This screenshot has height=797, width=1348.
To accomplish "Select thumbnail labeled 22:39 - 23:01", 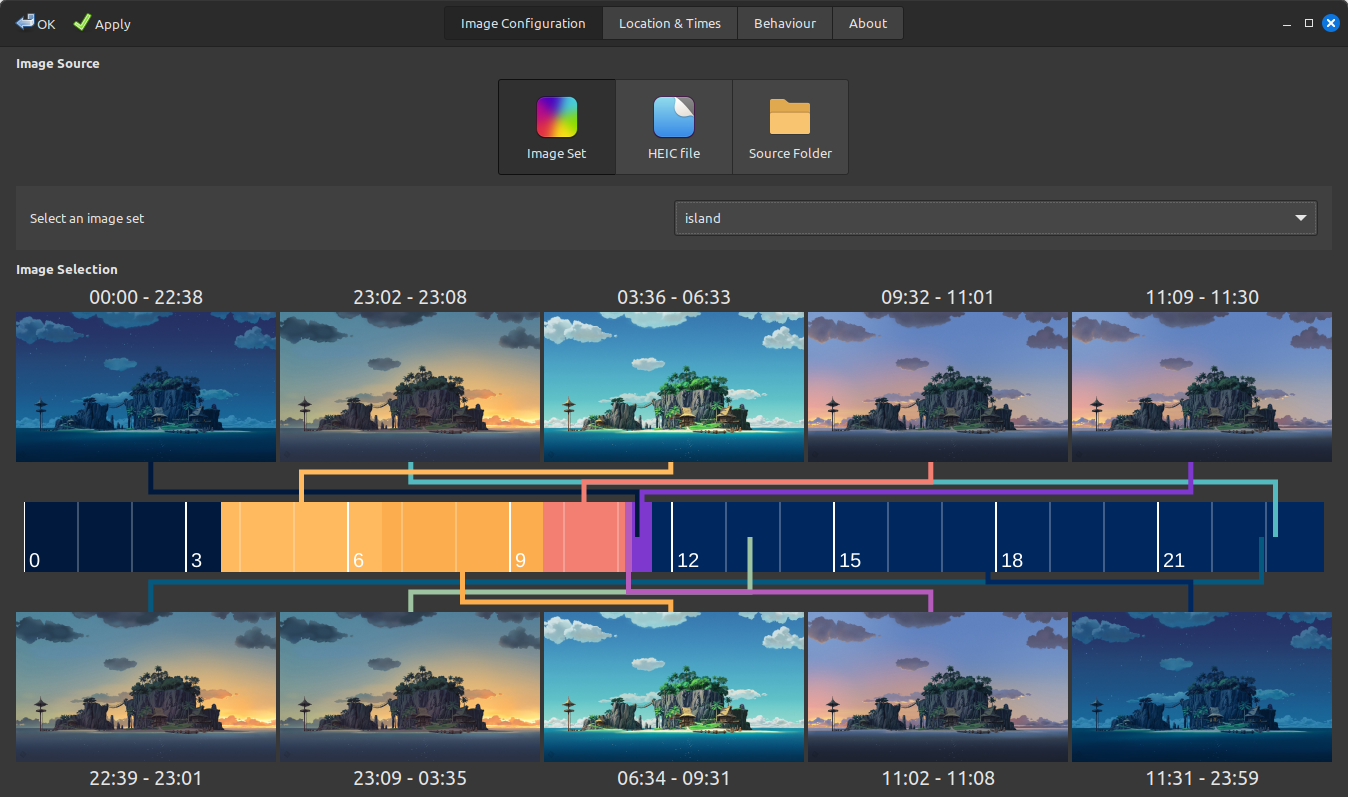I will tap(146, 687).
